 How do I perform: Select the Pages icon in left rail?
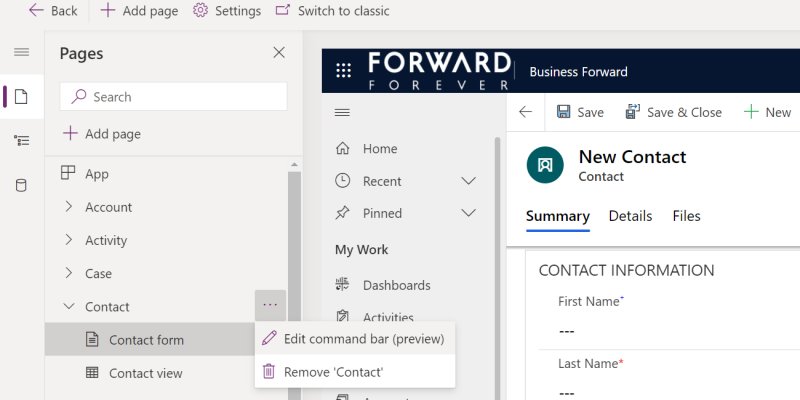(x=21, y=96)
